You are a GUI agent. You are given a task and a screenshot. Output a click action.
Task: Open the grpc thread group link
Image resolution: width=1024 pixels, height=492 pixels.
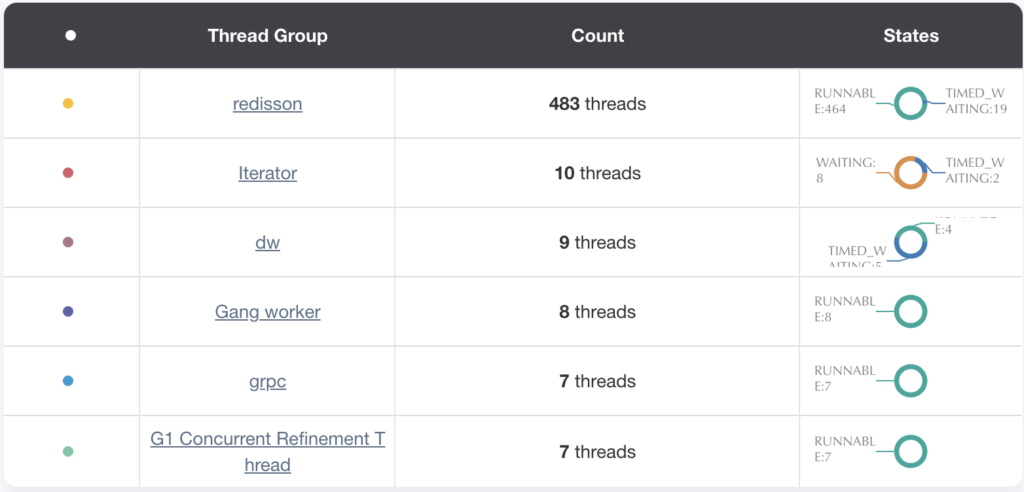coord(267,381)
